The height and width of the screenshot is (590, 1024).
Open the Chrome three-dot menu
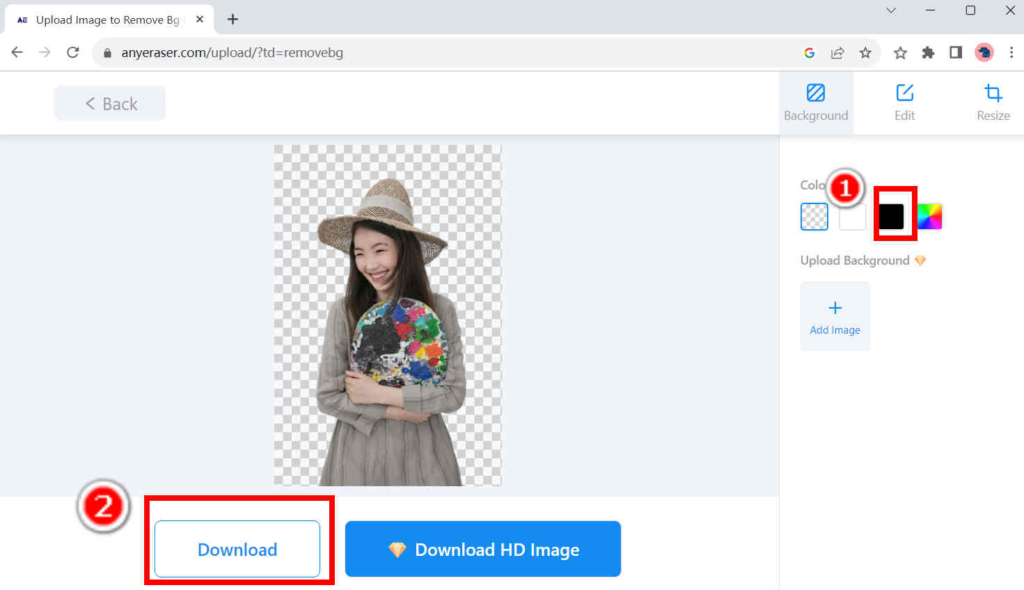1011,52
